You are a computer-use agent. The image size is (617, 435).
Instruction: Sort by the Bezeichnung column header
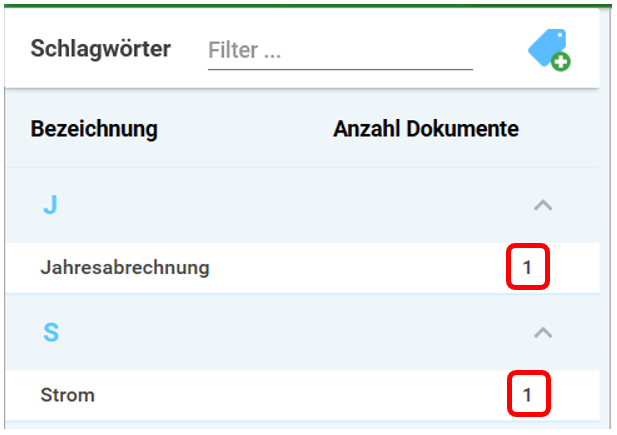[x=94, y=129]
